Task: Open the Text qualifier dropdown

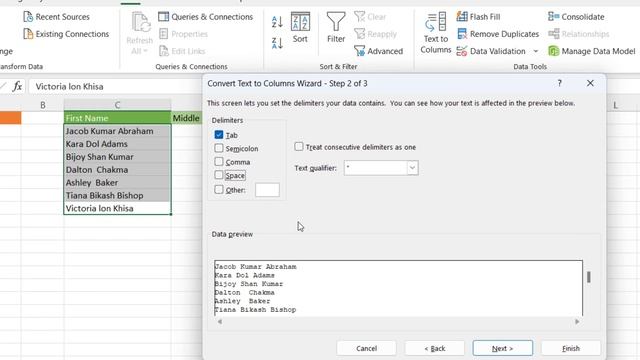Action: [412, 168]
